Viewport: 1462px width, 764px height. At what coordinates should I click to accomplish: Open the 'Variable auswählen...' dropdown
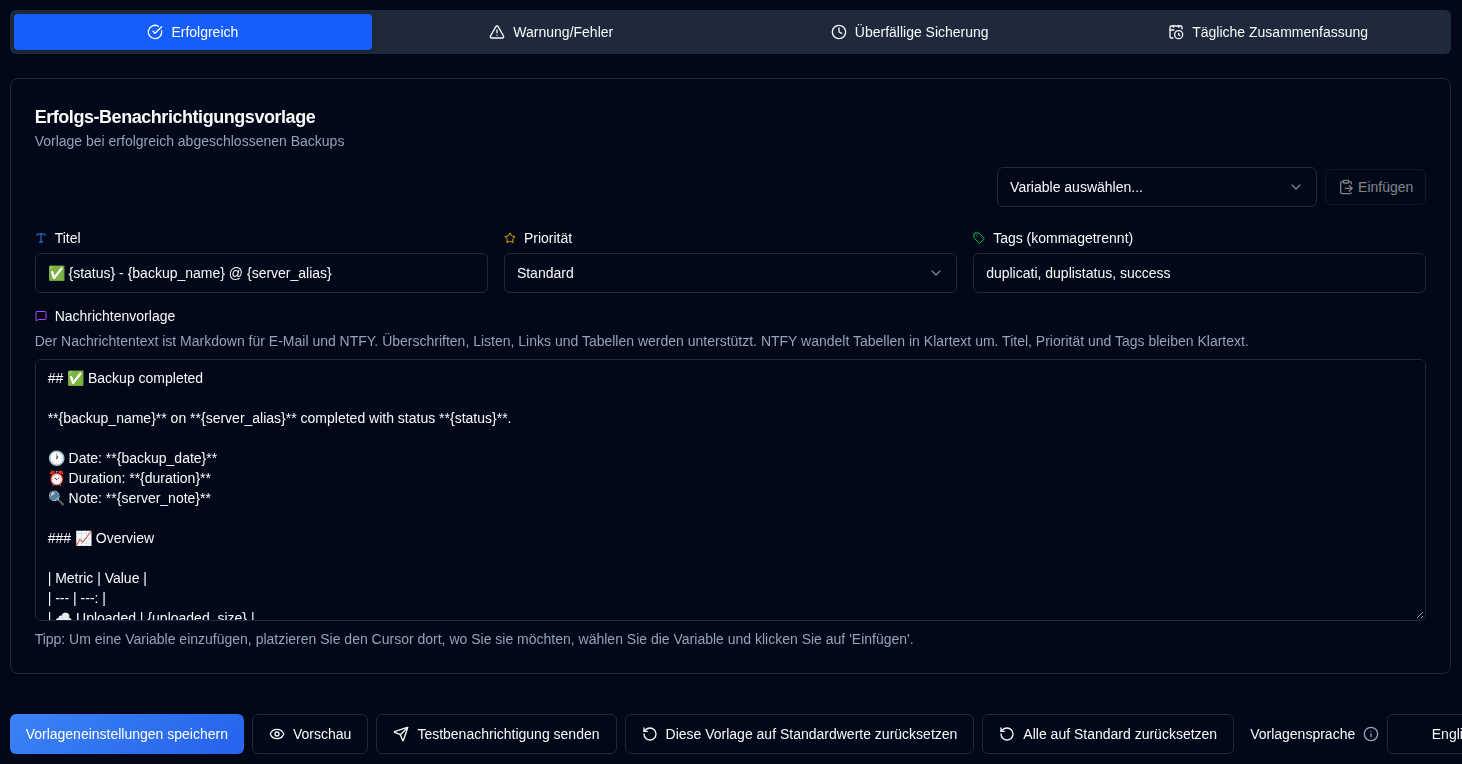pyautogui.click(x=1157, y=187)
